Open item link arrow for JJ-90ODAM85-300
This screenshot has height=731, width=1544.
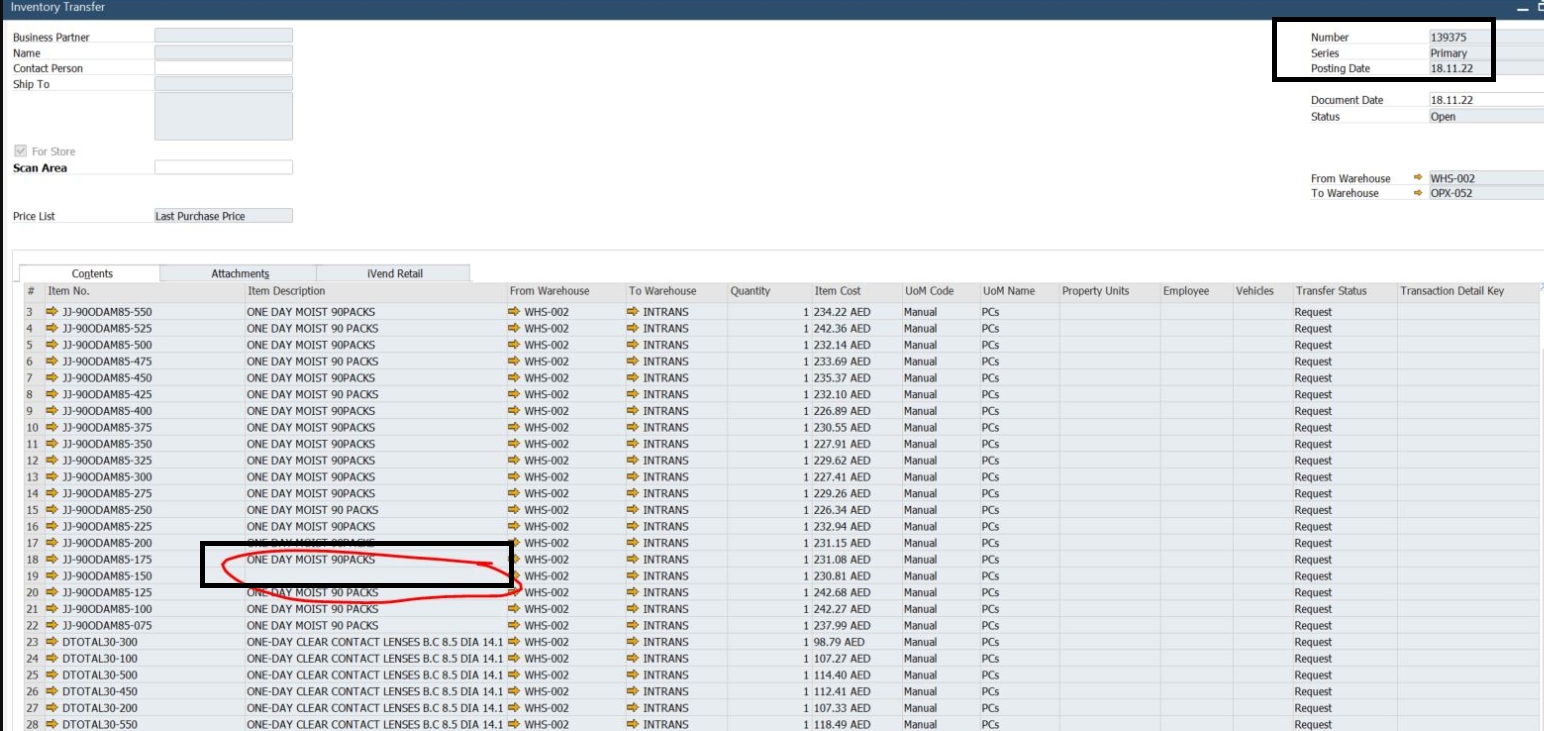click(52, 477)
